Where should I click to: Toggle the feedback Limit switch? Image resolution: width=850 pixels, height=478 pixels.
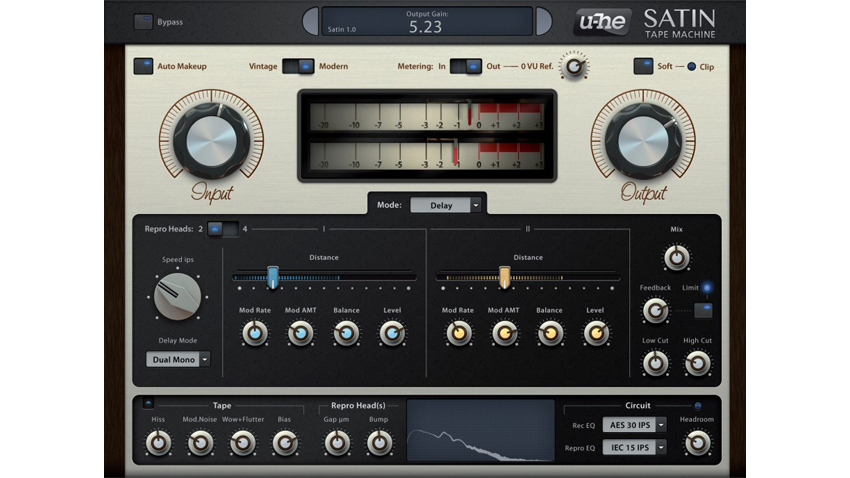[x=703, y=310]
